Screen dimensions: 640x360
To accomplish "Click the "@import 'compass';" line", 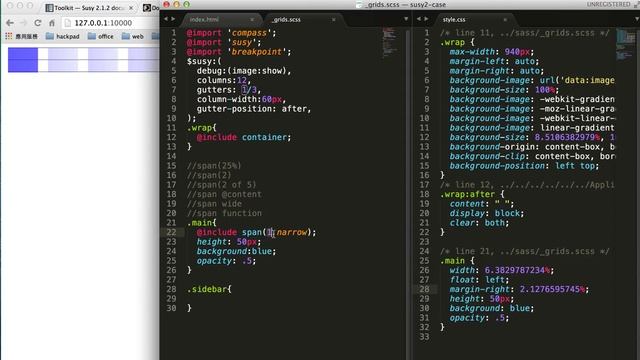I will pyautogui.click(x=231, y=33).
